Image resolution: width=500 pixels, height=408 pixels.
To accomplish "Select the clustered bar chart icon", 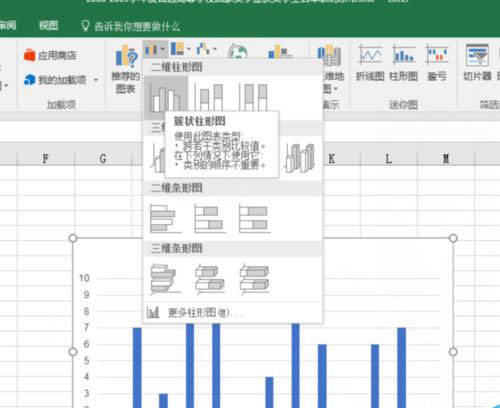I will pyautogui.click(x=166, y=218).
